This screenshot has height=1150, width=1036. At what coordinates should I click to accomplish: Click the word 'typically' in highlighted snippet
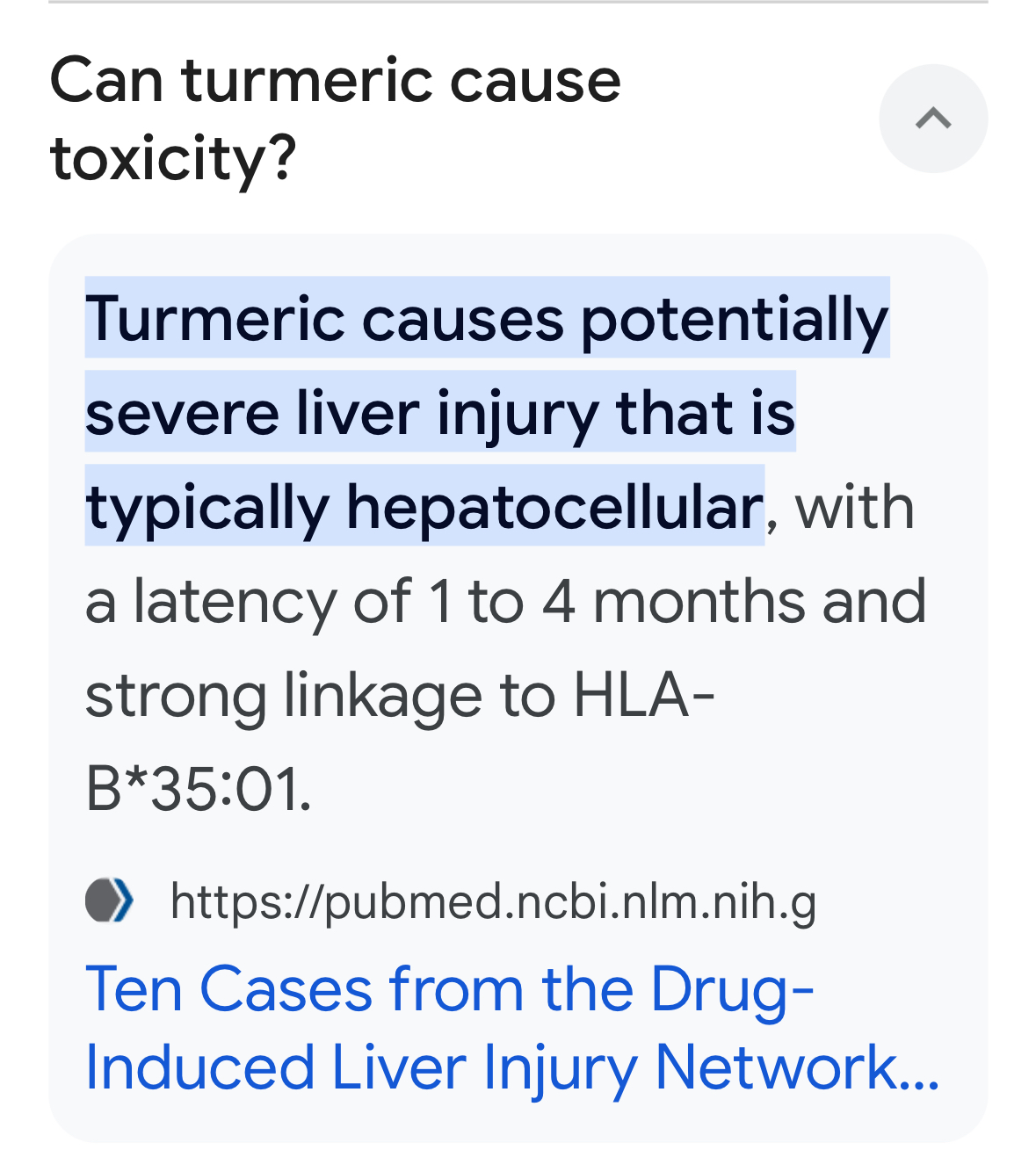(207, 509)
